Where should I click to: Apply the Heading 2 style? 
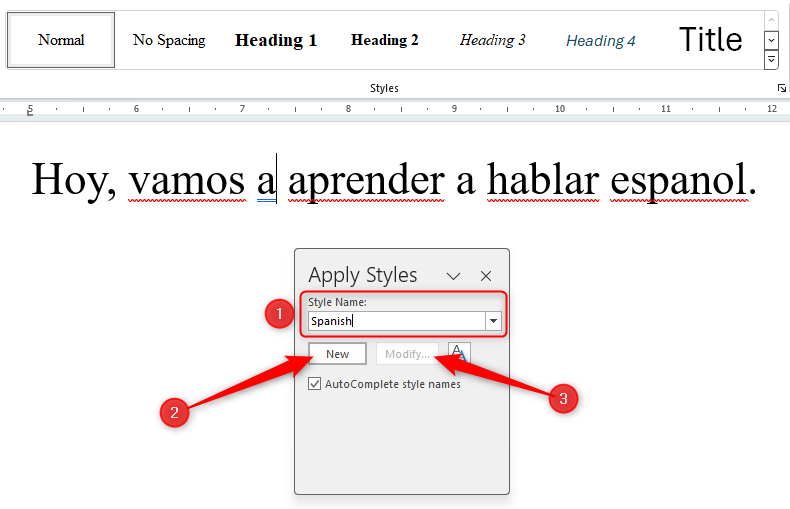[x=384, y=40]
